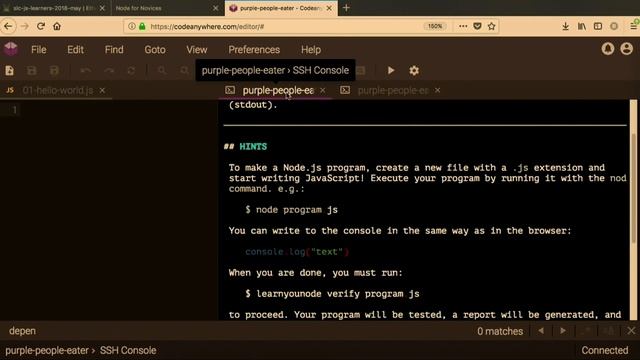This screenshot has height=360, width=640.
Task: Open the Preferences menu
Action: [x=254, y=50]
